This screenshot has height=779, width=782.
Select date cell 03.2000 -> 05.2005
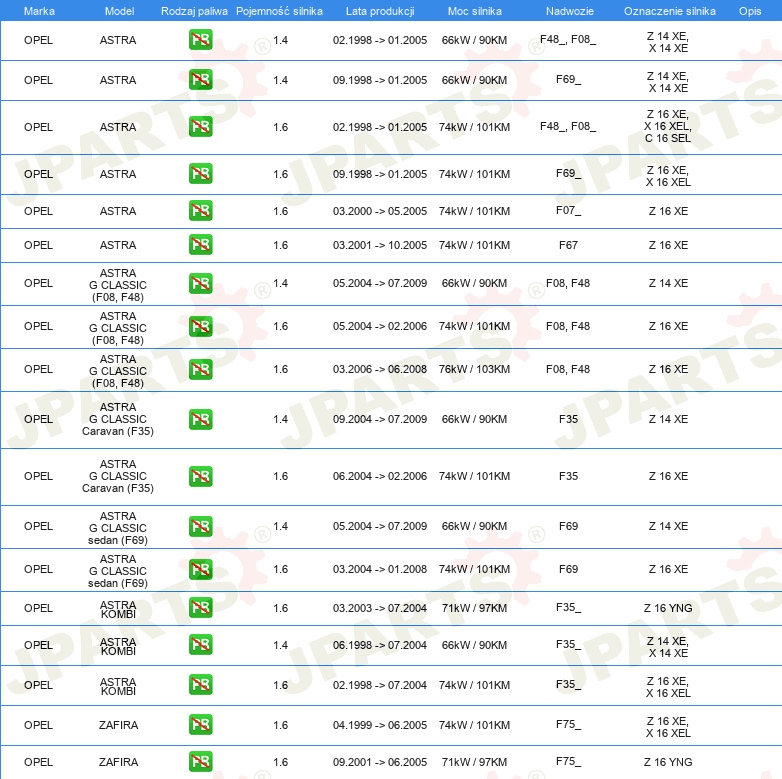tap(380, 211)
